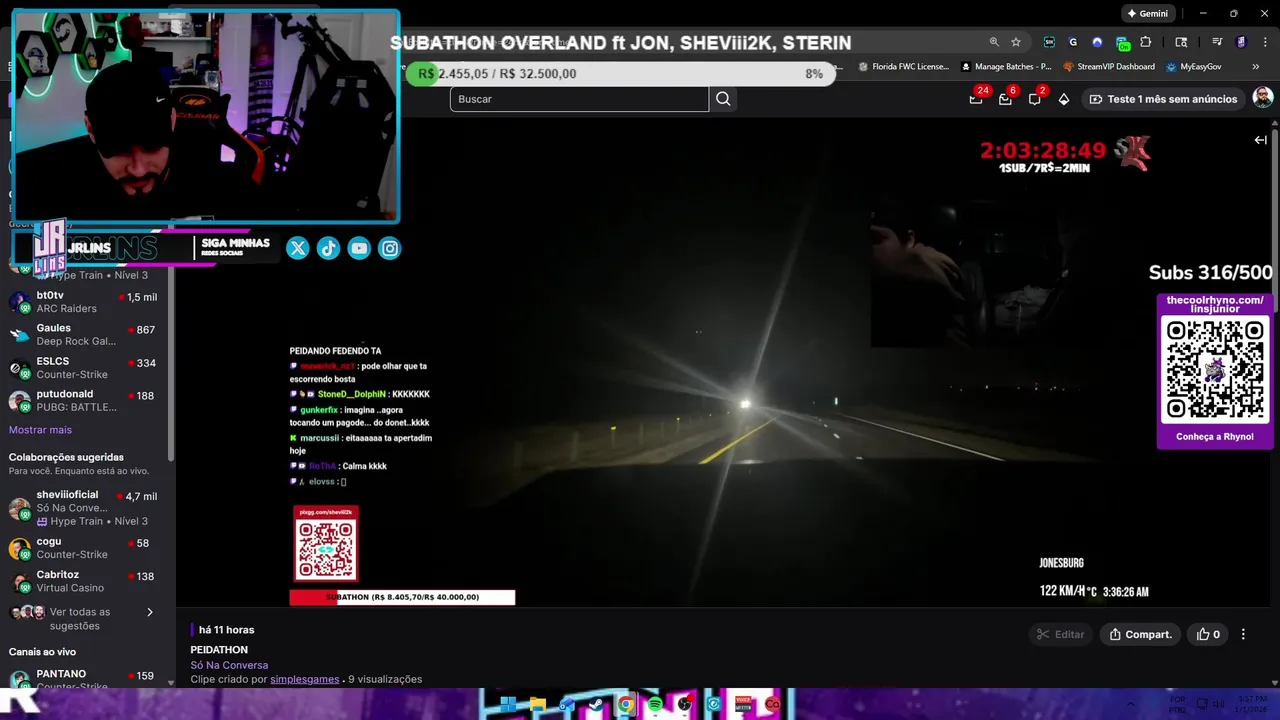Image resolution: width=1280 pixels, height=720 pixels.
Task: Click the thecoolrhyno QR code
Action: (1215, 370)
